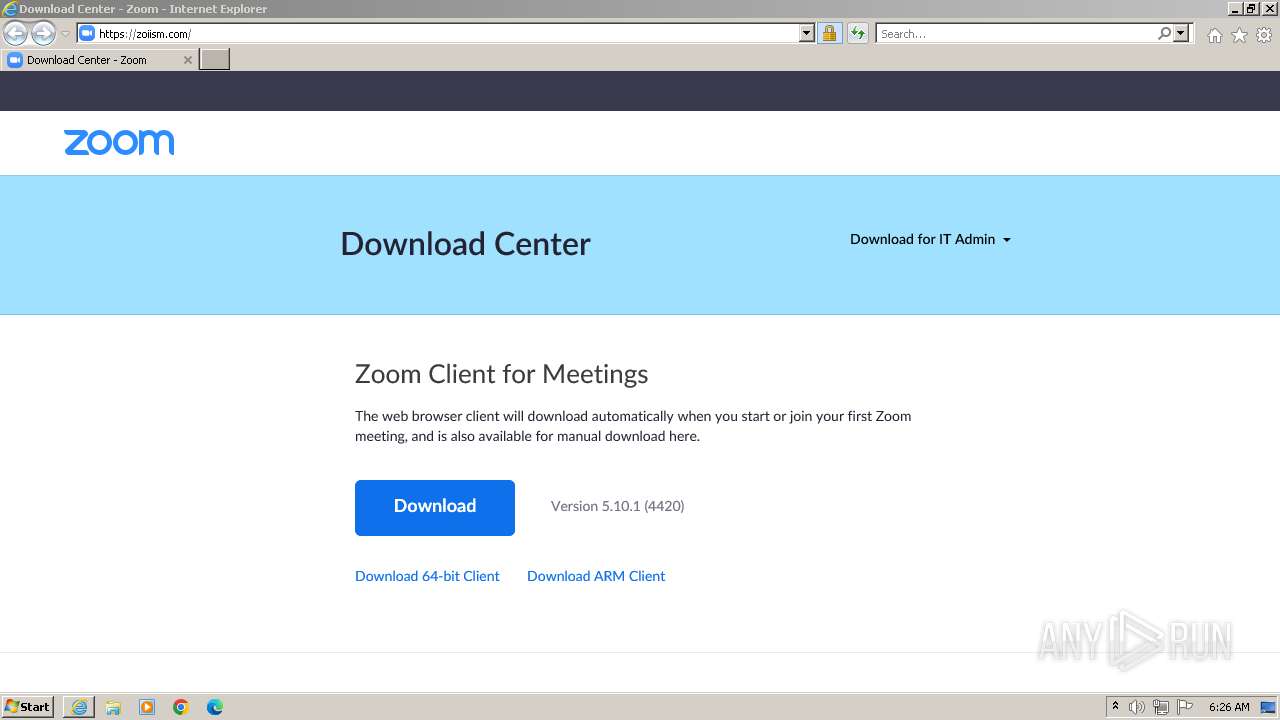Minimize the Internet Explorer window

1236,8
